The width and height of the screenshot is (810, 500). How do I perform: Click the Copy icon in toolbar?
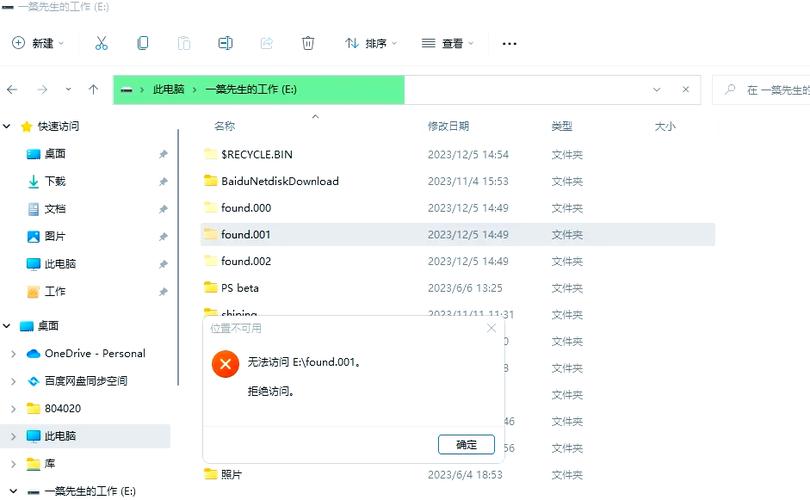(x=143, y=43)
